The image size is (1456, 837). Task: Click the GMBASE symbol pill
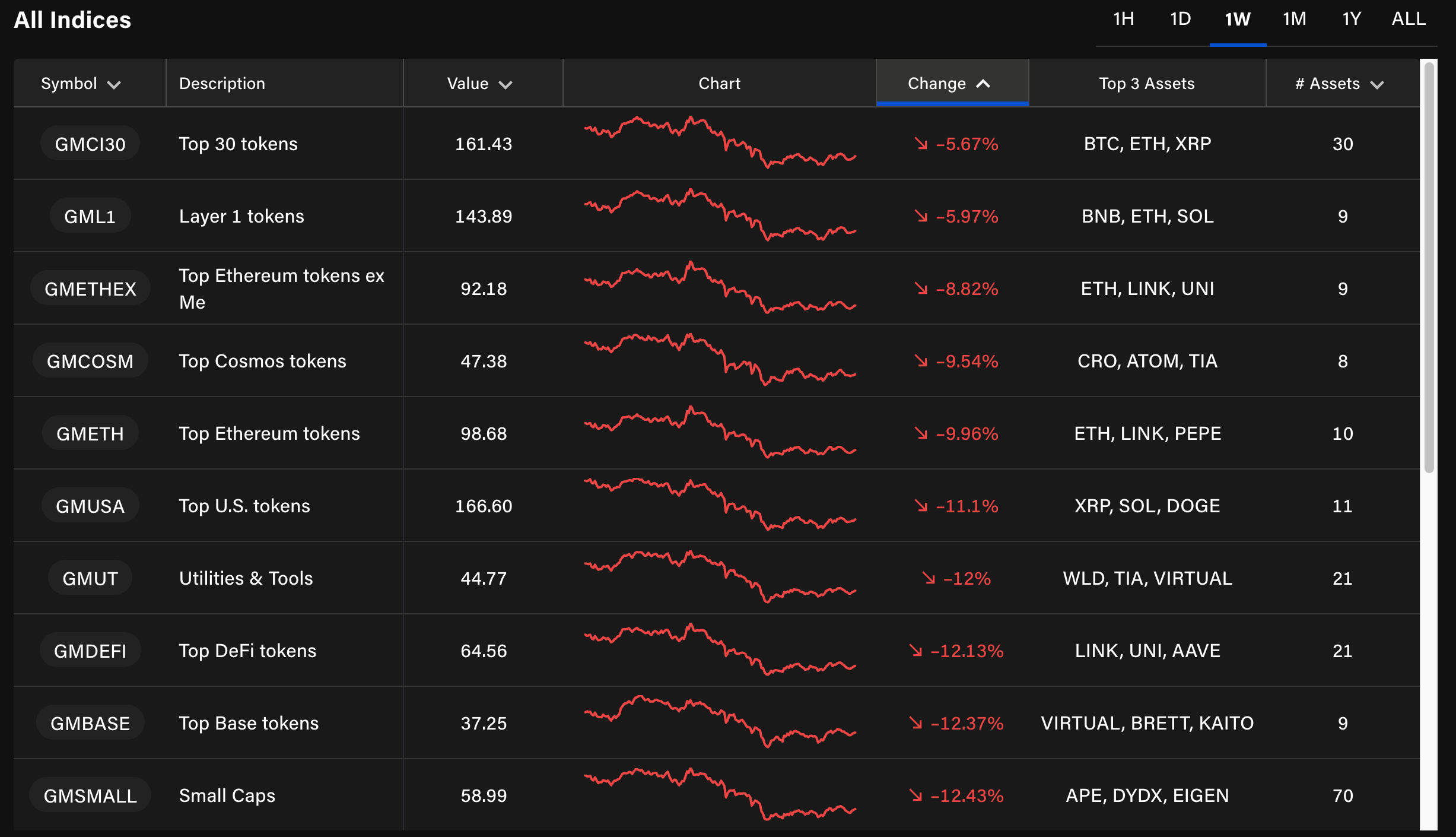coord(90,723)
